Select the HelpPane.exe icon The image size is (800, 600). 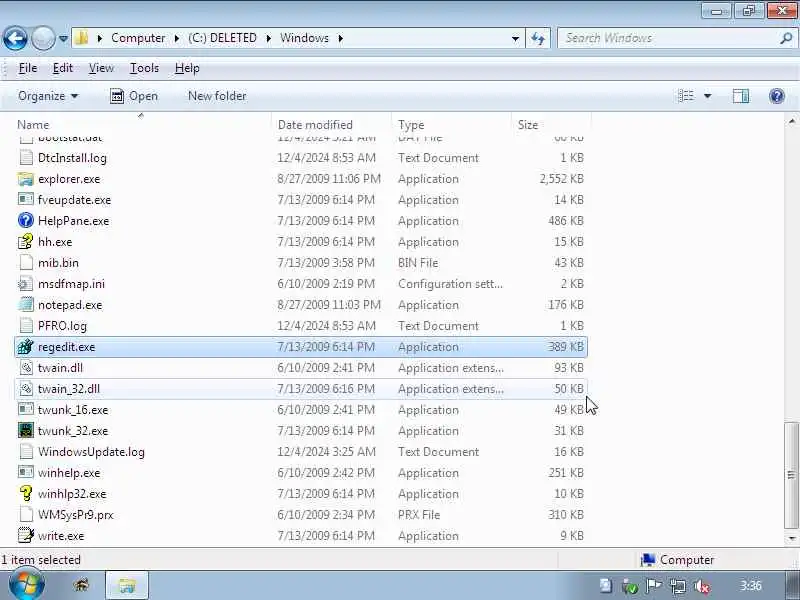[x=26, y=220]
